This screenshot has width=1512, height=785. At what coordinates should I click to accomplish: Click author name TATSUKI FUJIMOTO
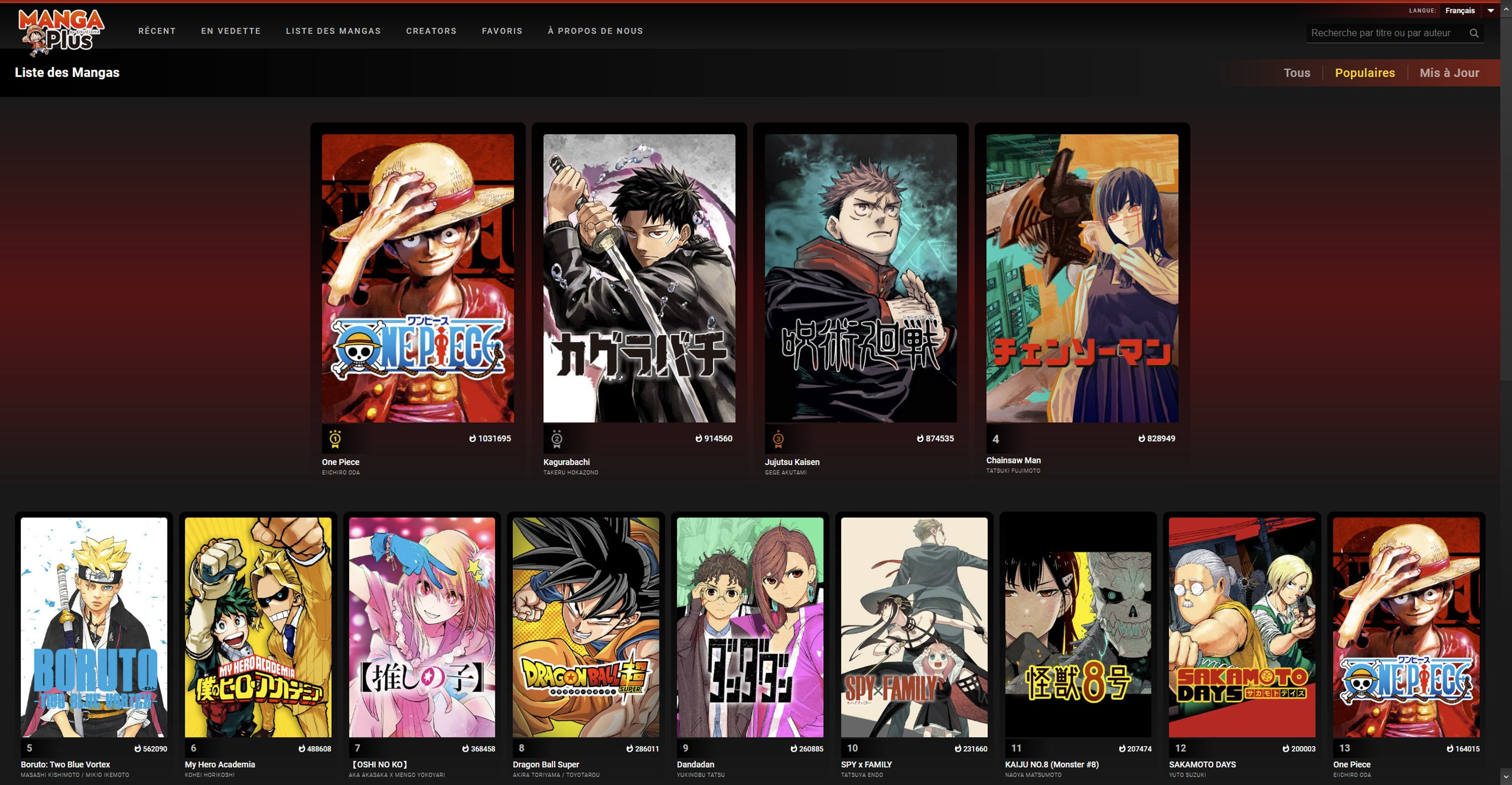1013,471
